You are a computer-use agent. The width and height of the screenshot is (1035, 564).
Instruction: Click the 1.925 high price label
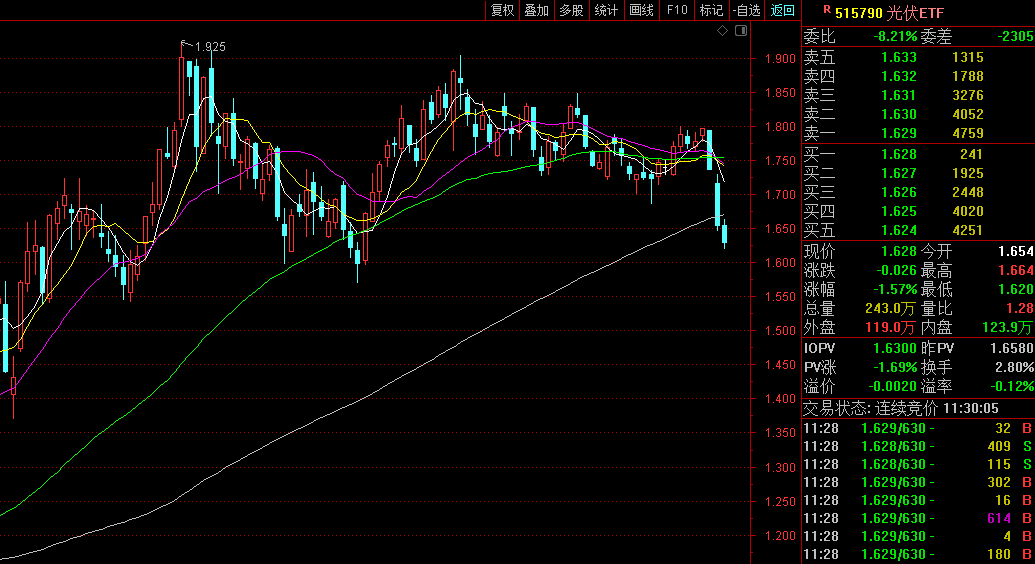[211, 47]
